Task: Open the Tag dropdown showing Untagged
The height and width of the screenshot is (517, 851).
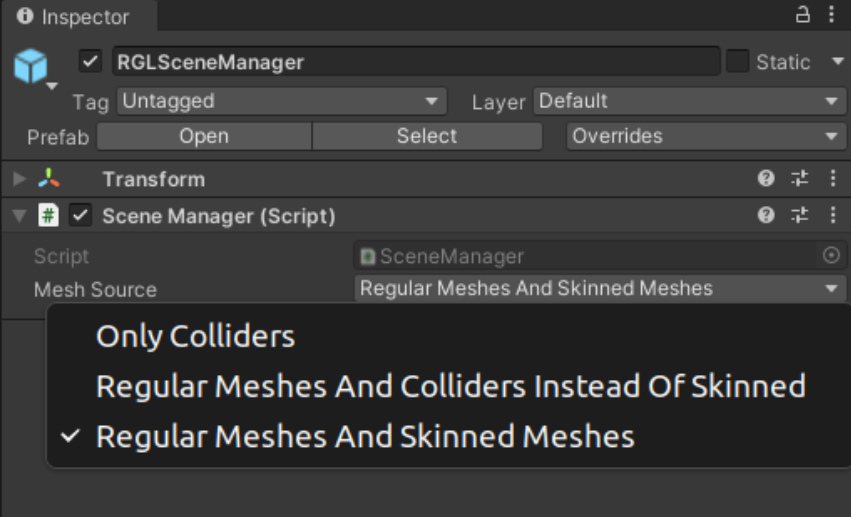Action: [x=282, y=101]
